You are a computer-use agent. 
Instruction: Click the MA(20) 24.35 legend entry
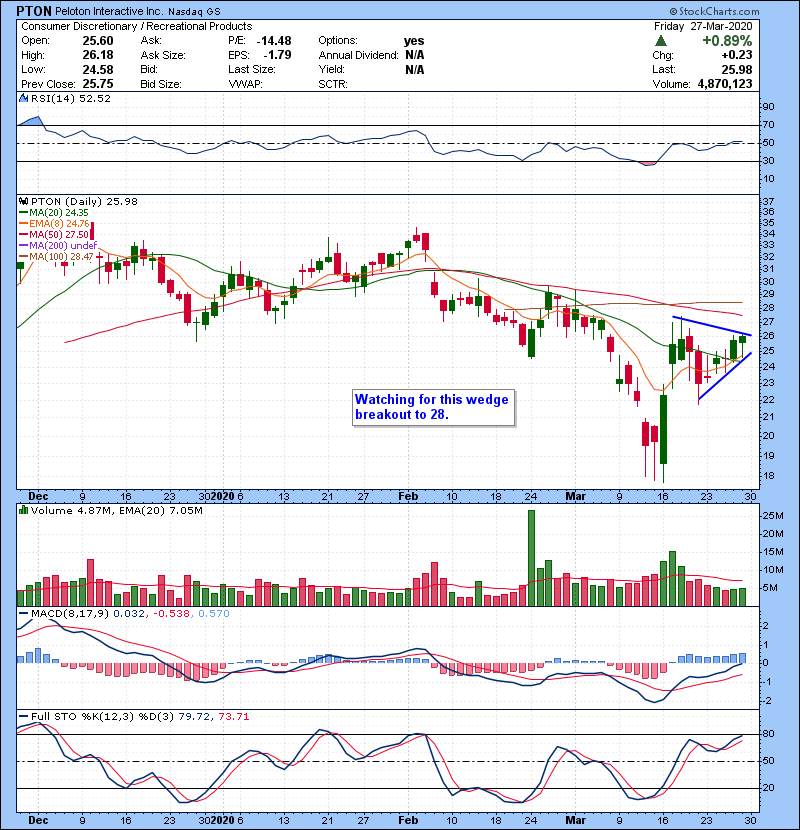click(x=59, y=213)
